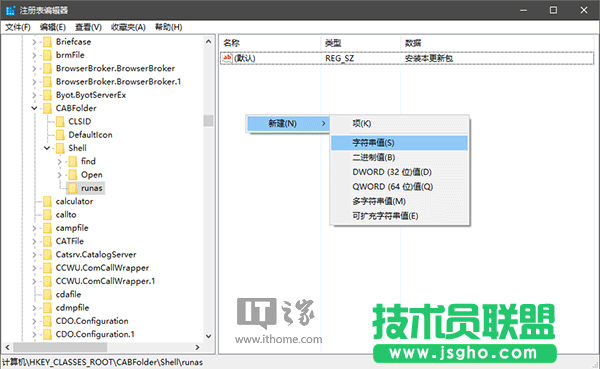Click the REG_SZ type cell
600x369 pixels.
tap(339, 58)
